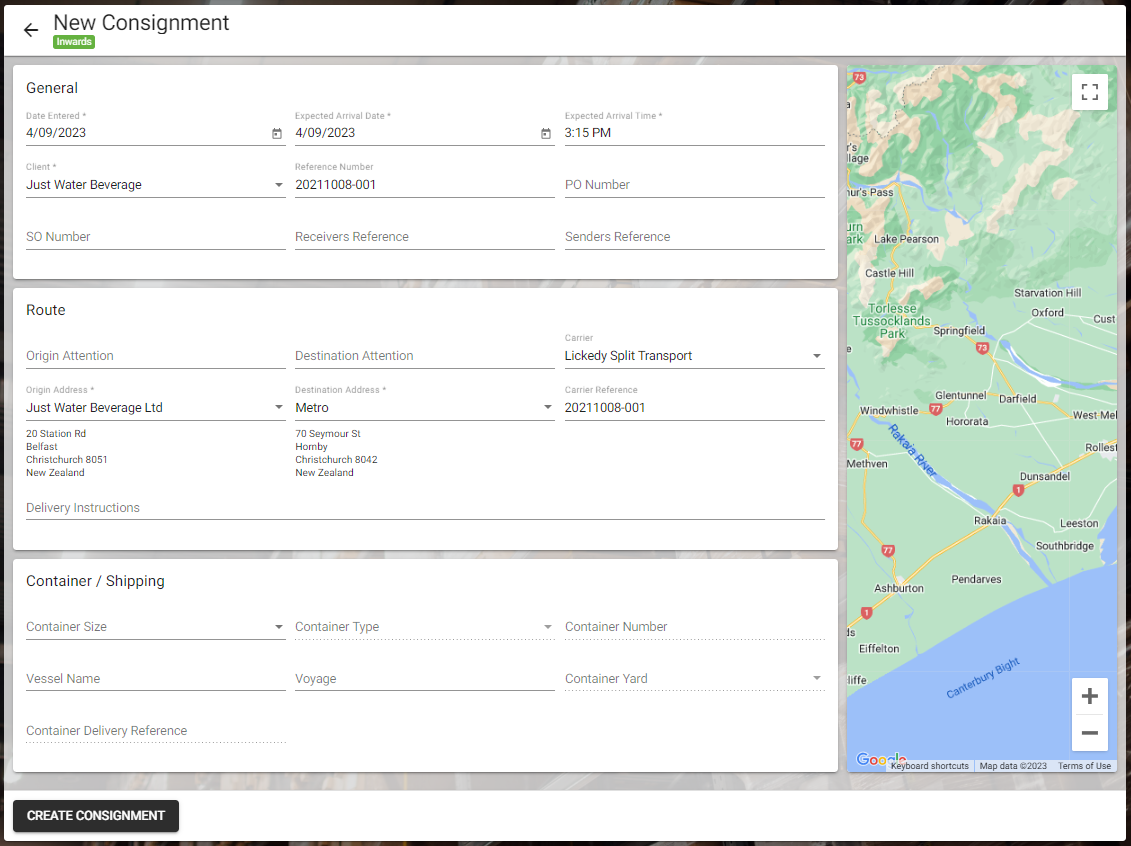
Task: Open the map Terms of Use link
Action: pos(1084,765)
